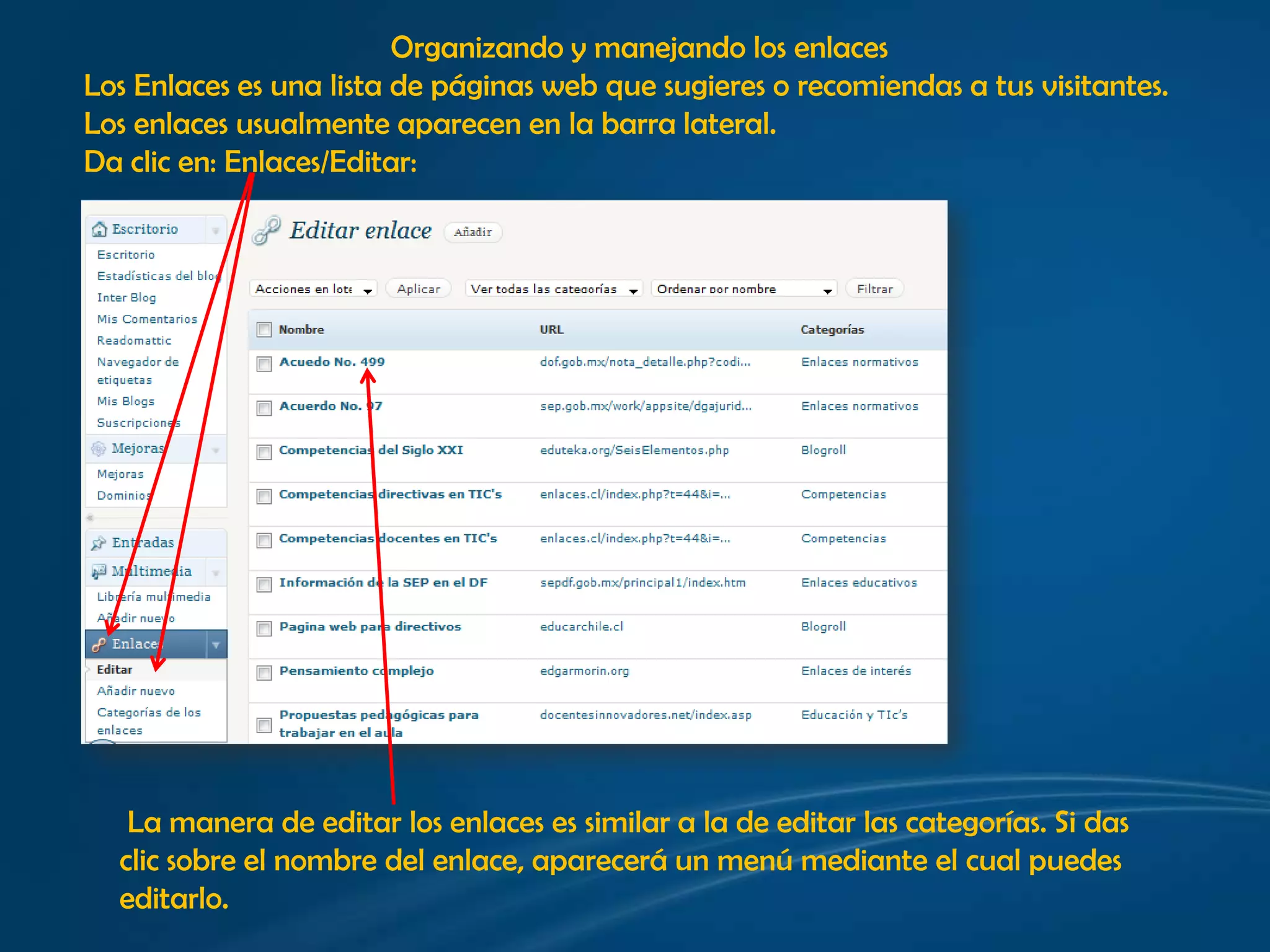Check Propuestas pedagógicas para trabajar row

[x=264, y=725]
